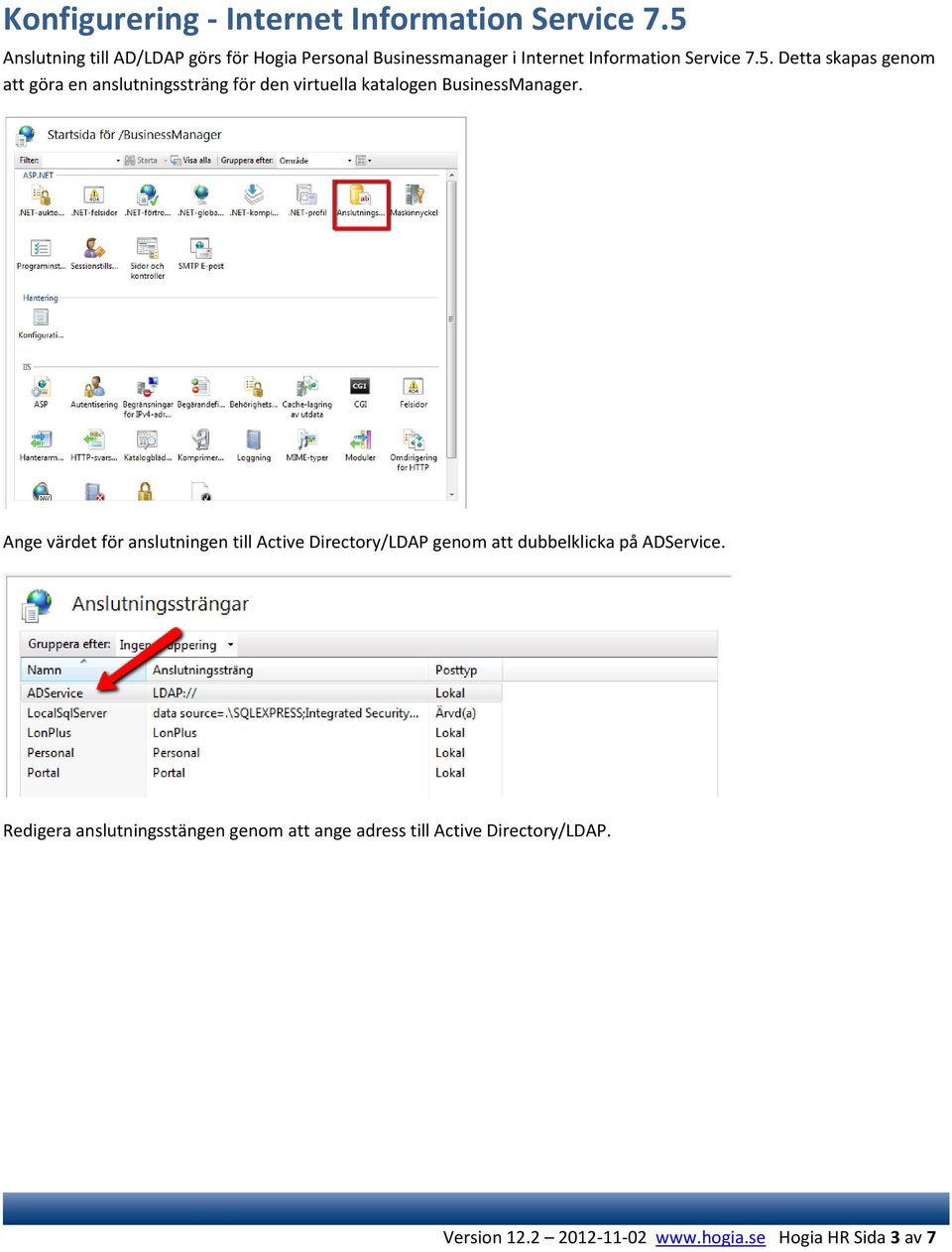Open the Behörighetsregler icon

tap(254, 392)
